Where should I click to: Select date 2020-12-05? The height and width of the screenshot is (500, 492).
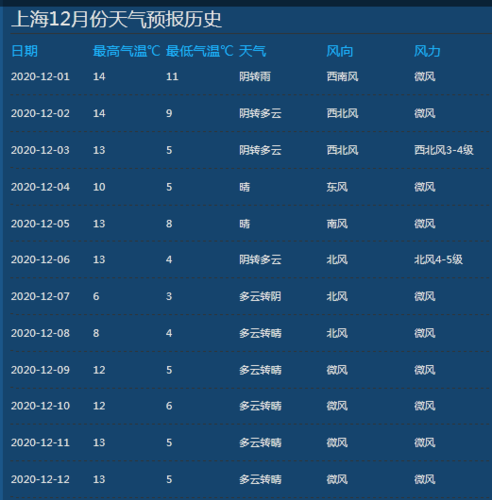click(x=40, y=223)
